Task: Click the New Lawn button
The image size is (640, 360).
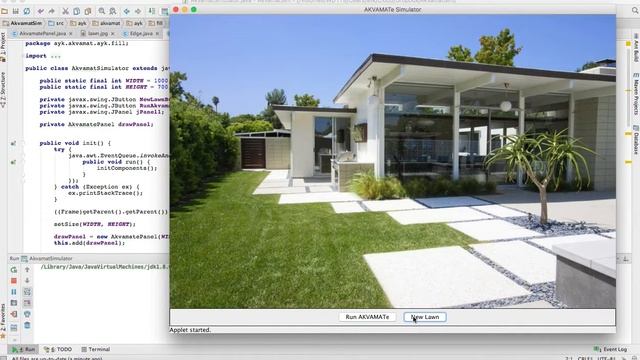Action: coord(425,317)
